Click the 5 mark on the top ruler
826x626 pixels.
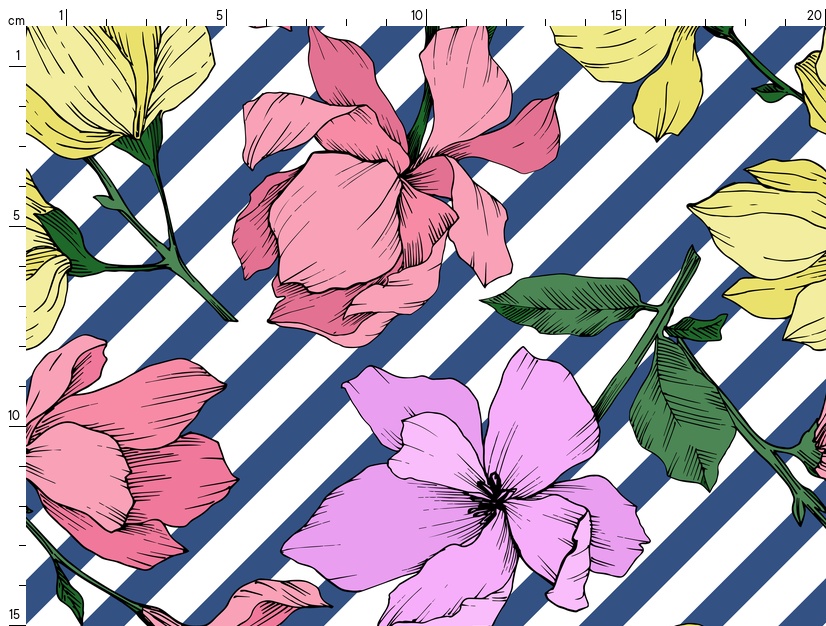pos(220,15)
